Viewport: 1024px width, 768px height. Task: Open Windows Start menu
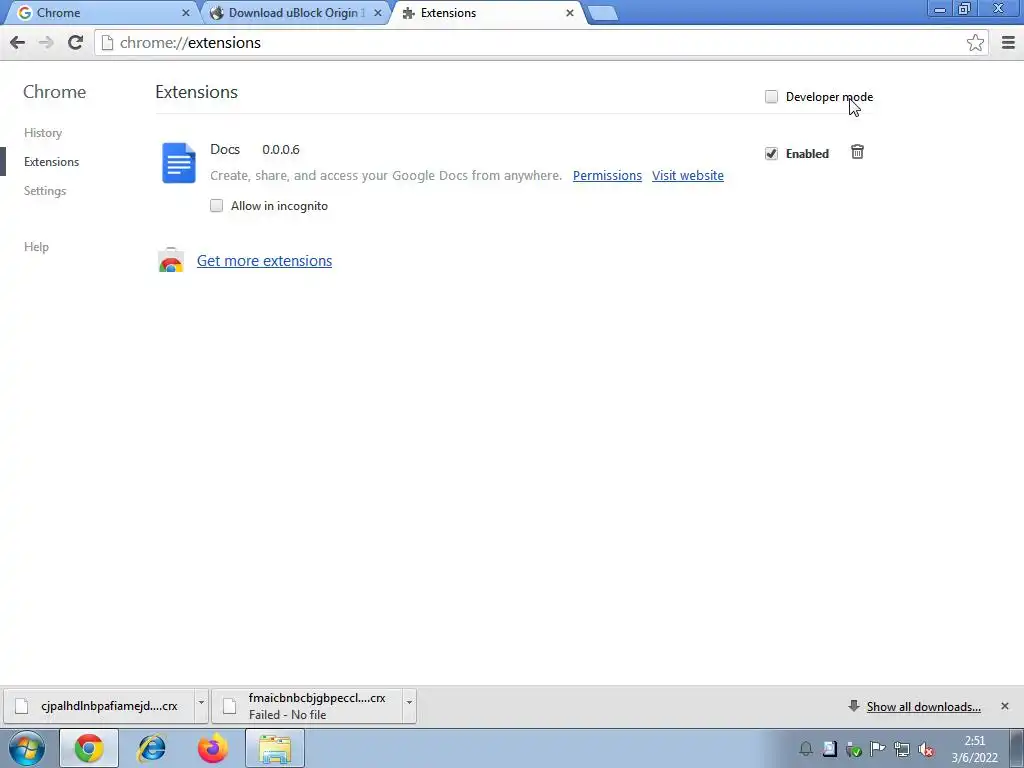27,748
